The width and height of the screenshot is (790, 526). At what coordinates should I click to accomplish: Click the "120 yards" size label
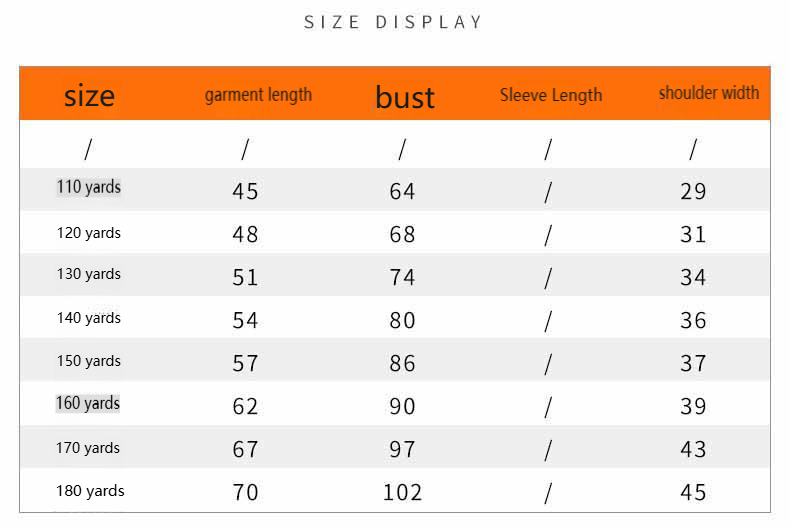(x=89, y=233)
